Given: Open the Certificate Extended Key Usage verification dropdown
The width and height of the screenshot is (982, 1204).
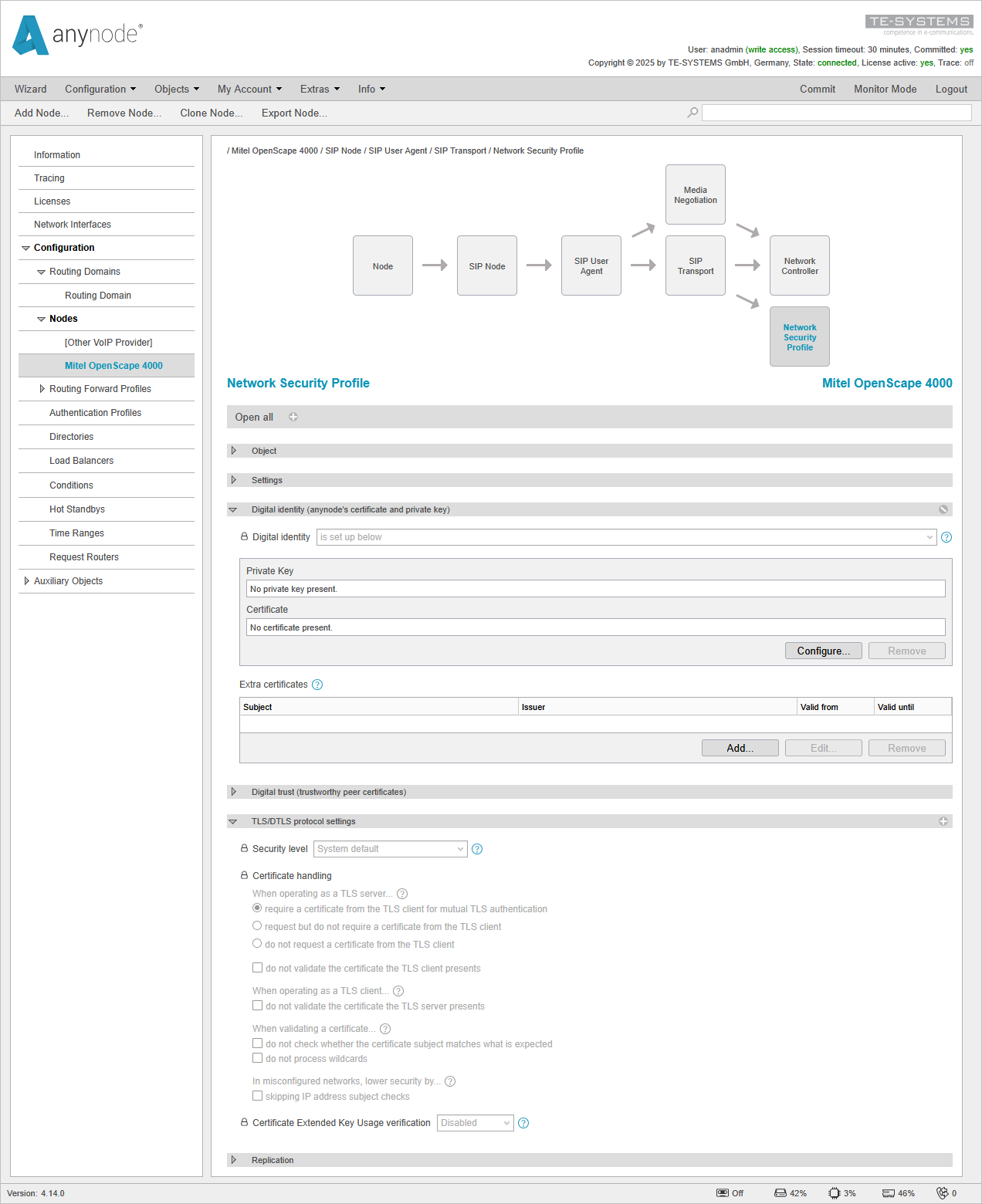Looking at the screenshot, I should click(x=474, y=1122).
